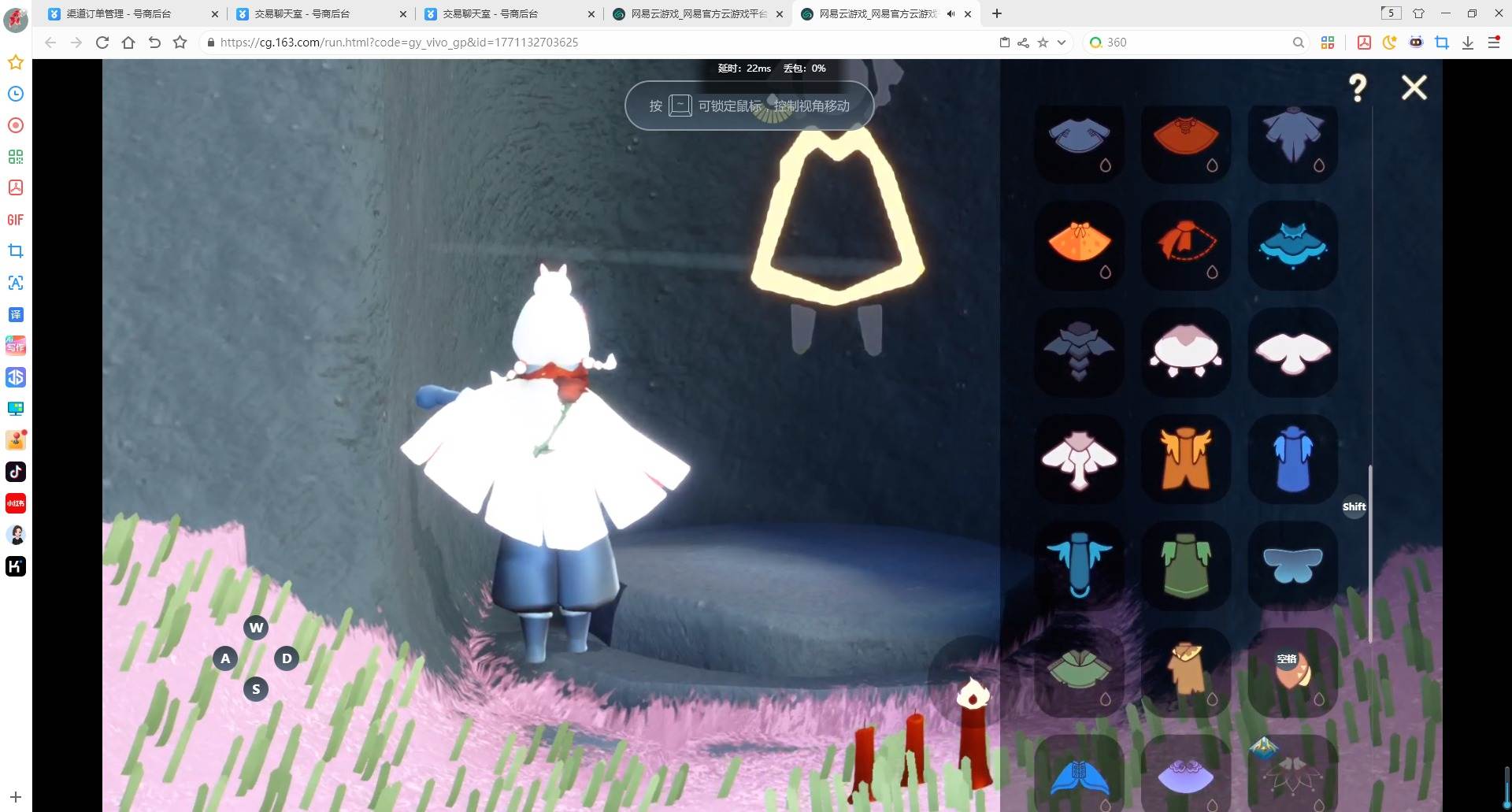
Task: Select the cape labeled 空格
Action: 1293,673
